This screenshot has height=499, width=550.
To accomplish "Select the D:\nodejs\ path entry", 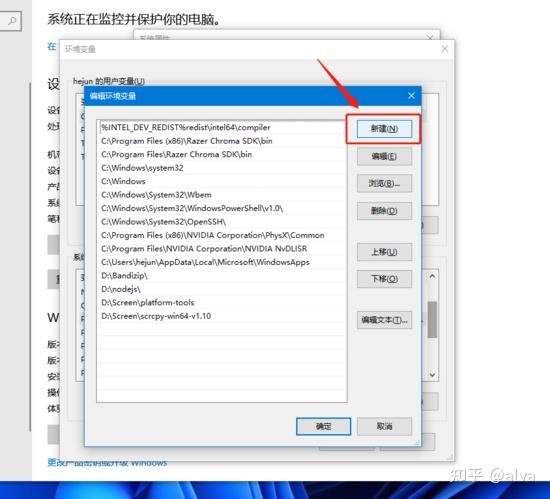I will 222,289.
